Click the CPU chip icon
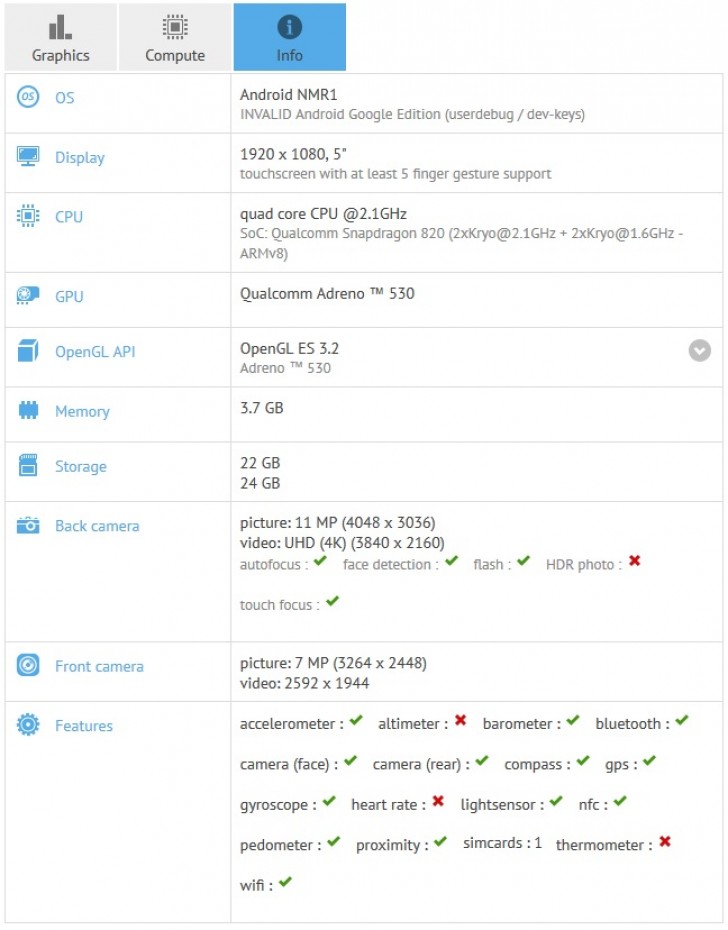 (27, 217)
